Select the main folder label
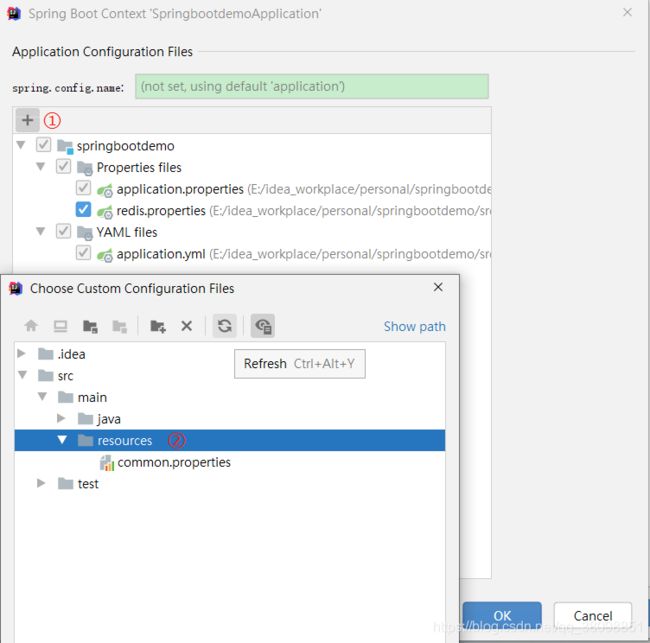 92,398
